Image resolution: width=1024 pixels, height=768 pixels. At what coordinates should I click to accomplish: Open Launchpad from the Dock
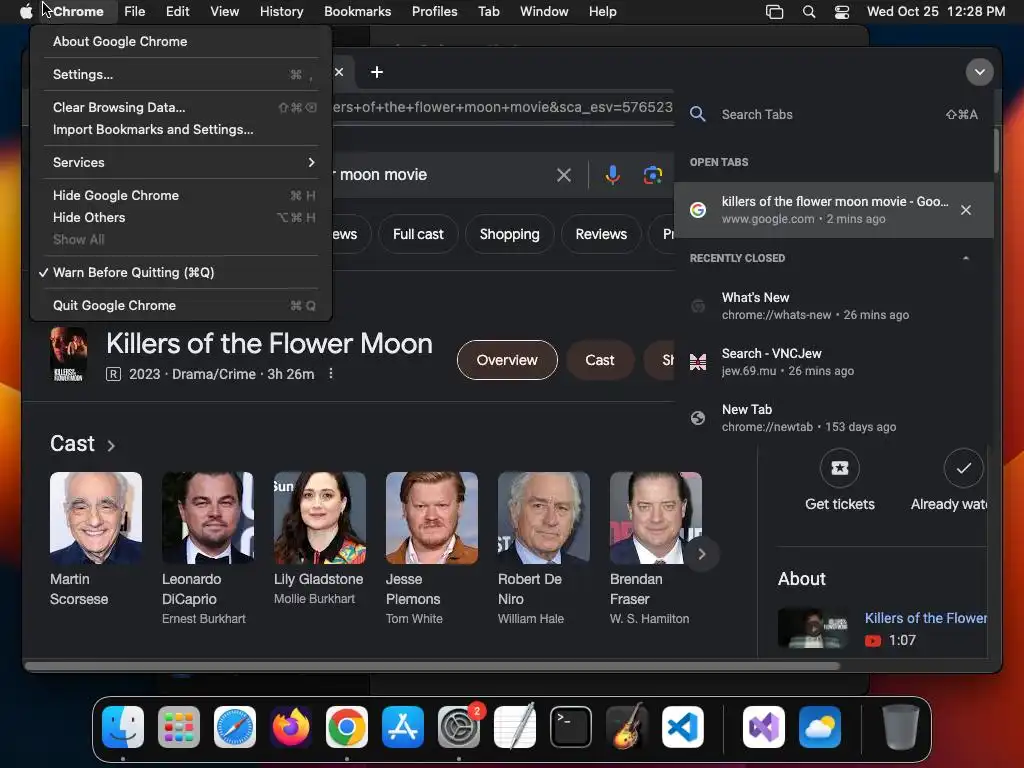(179, 727)
